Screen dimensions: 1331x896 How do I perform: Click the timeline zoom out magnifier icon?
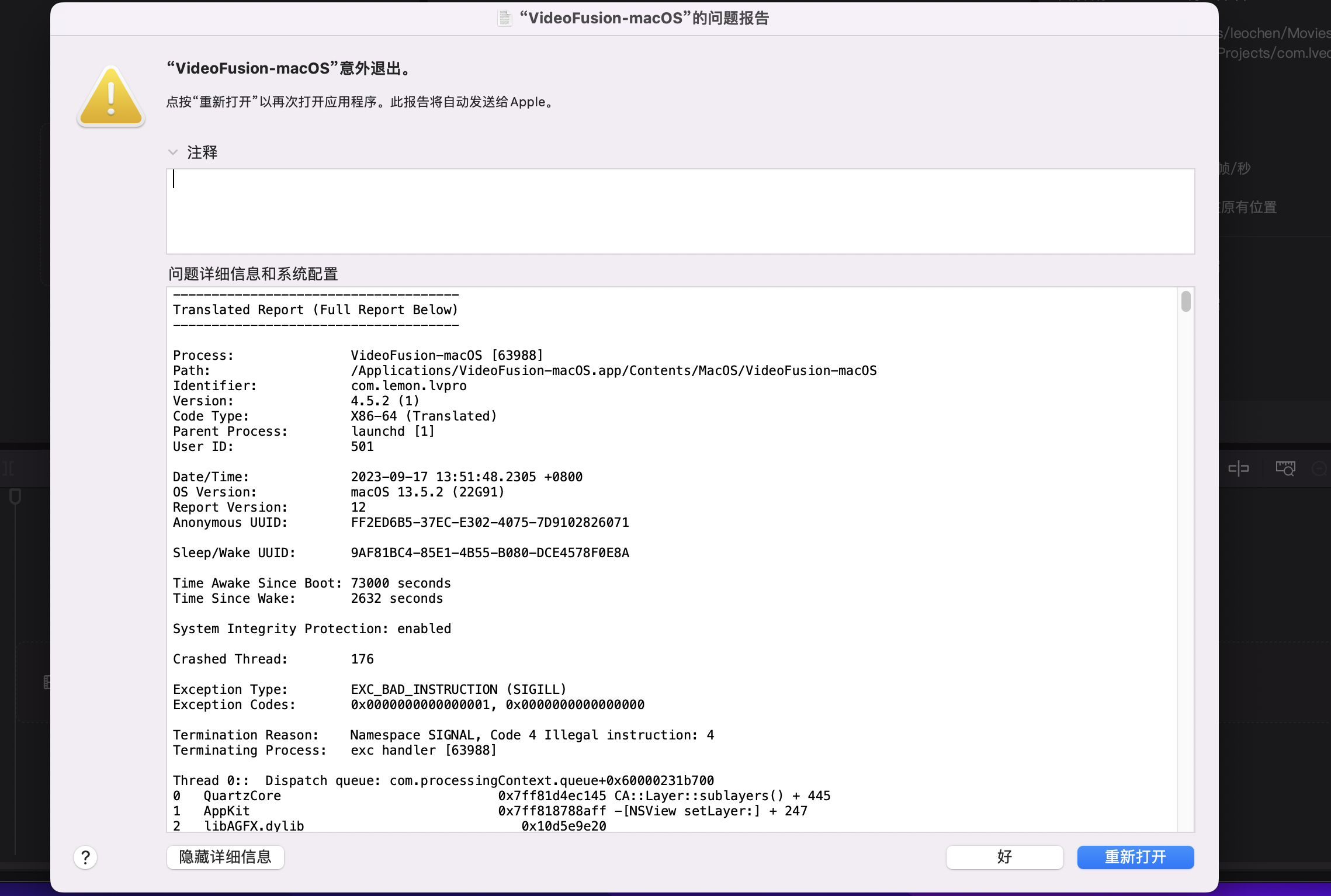(x=1319, y=468)
